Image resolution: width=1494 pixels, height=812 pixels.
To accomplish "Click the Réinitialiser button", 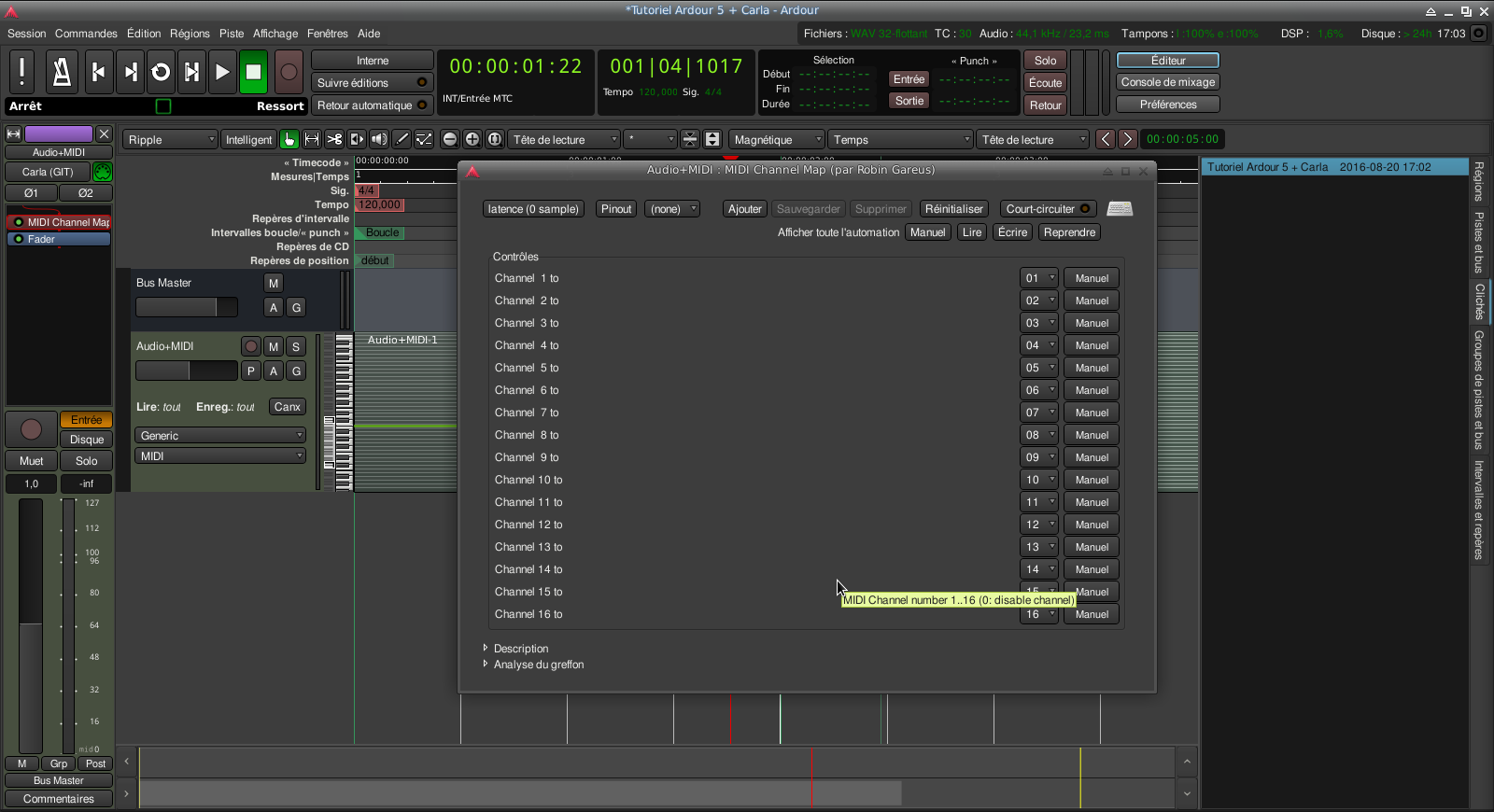I will coord(953,209).
